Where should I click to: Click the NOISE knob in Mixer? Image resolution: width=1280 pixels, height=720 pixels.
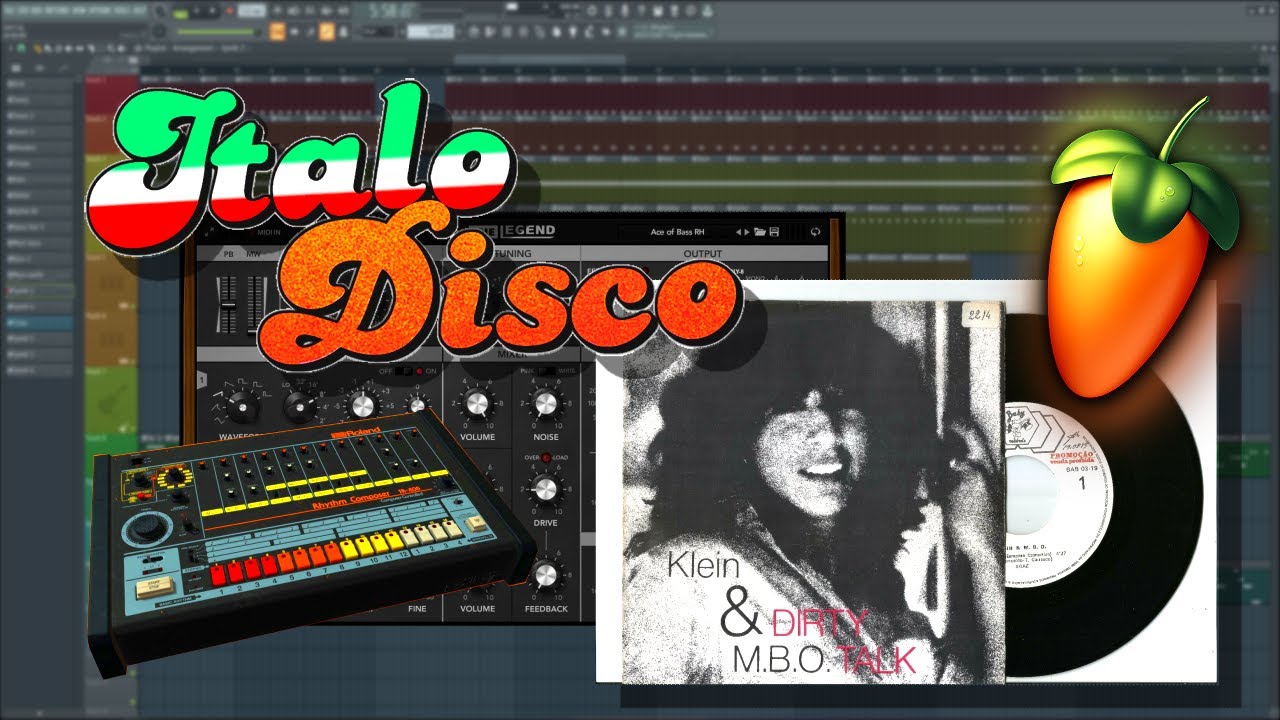545,404
